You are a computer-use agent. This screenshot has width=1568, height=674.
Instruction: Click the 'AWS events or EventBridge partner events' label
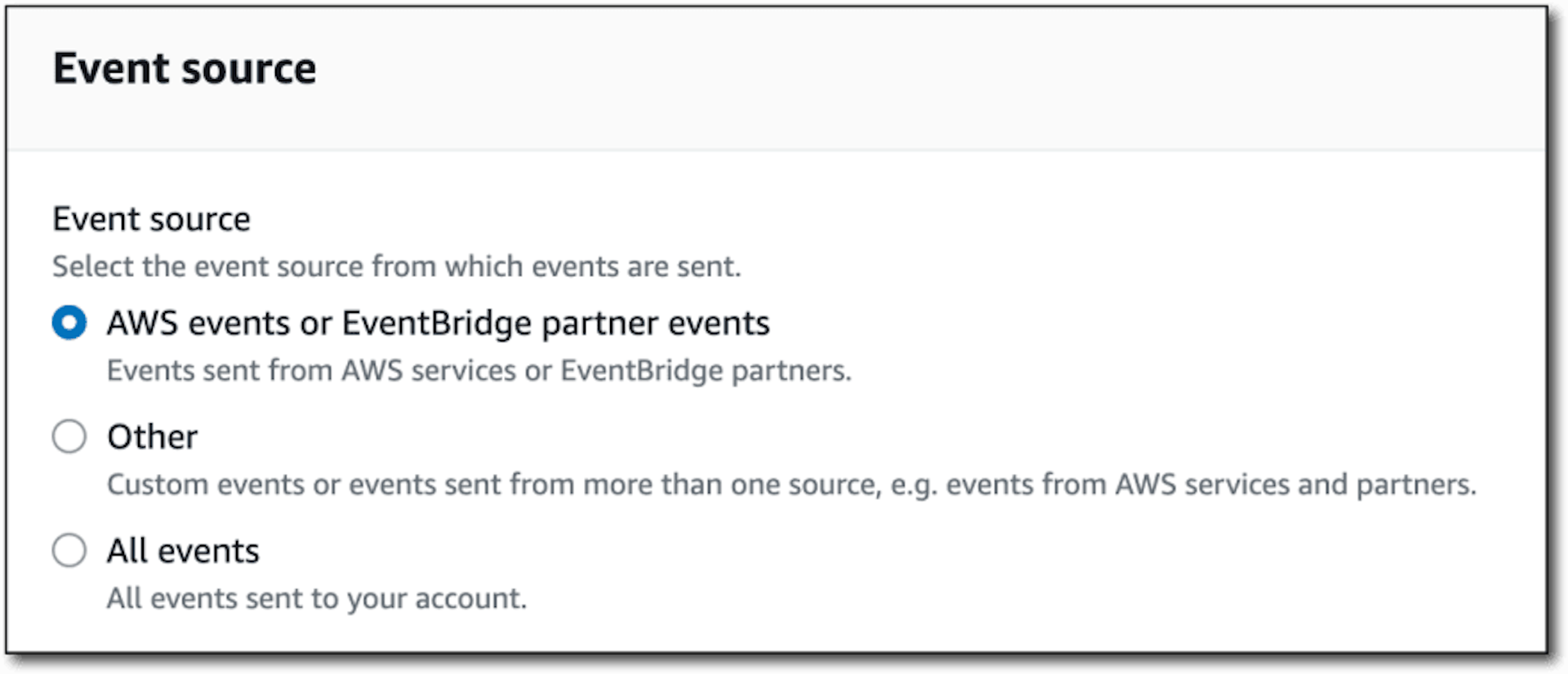point(438,324)
